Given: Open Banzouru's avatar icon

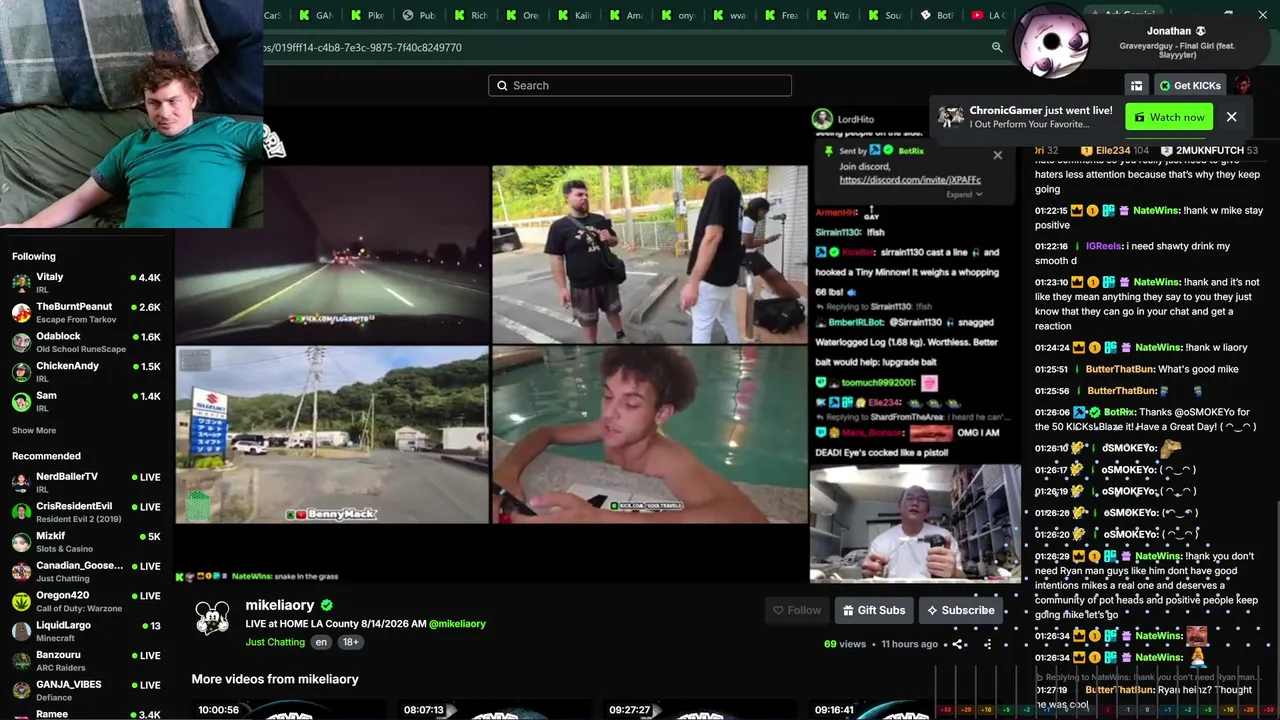Looking at the screenshot, I should tap(21, 660).
